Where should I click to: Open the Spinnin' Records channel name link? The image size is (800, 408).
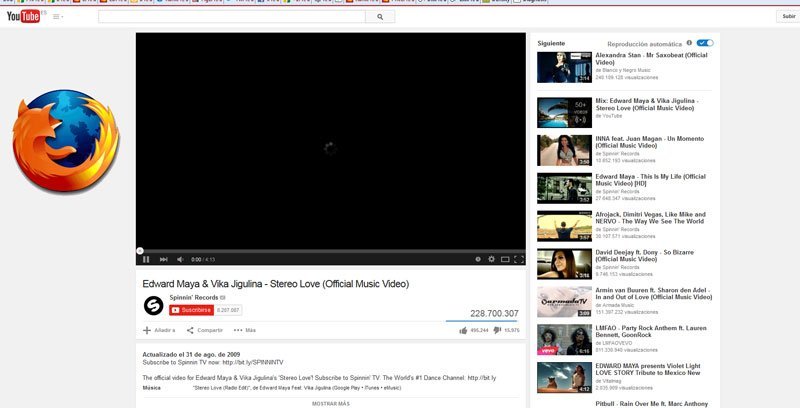[194, 297]
